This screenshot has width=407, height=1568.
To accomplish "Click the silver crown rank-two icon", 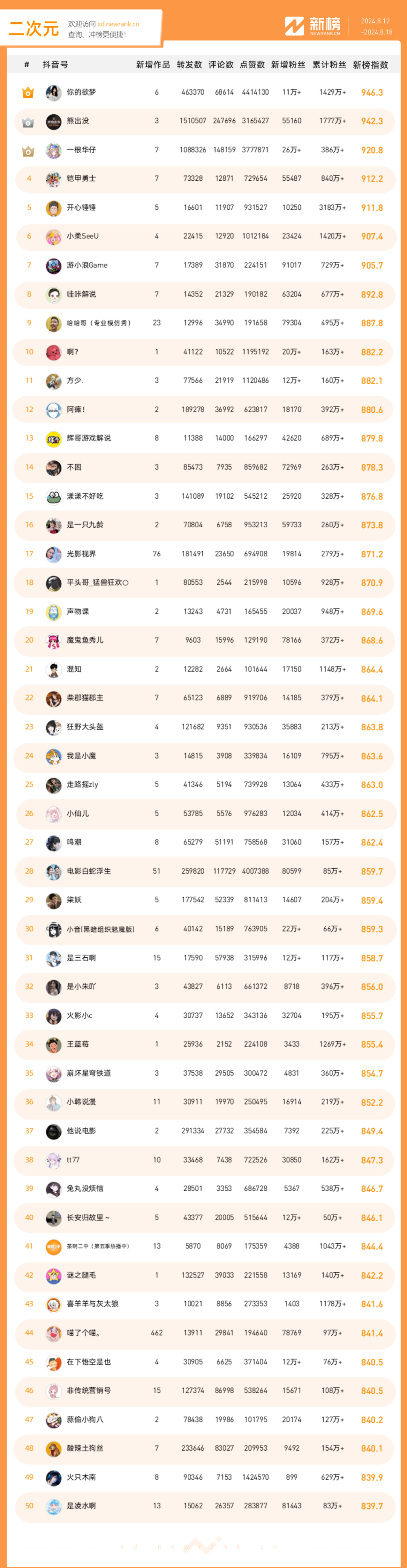I will tap(28, 122).
